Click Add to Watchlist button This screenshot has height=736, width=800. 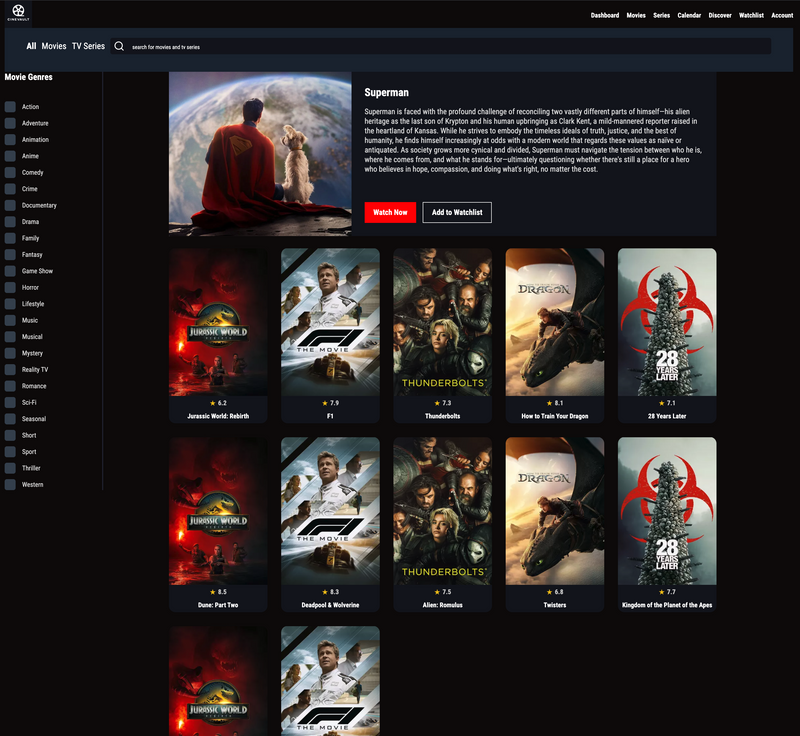457,212
